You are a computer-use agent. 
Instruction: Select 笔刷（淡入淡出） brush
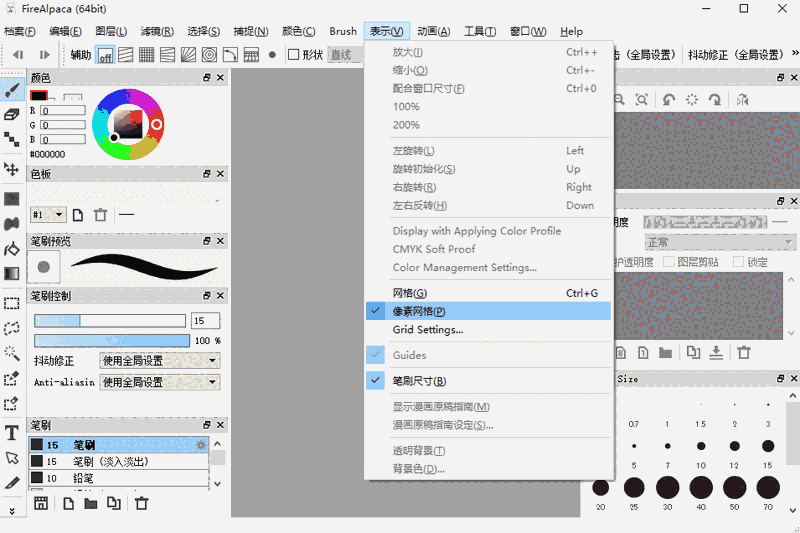click(119, 462)
